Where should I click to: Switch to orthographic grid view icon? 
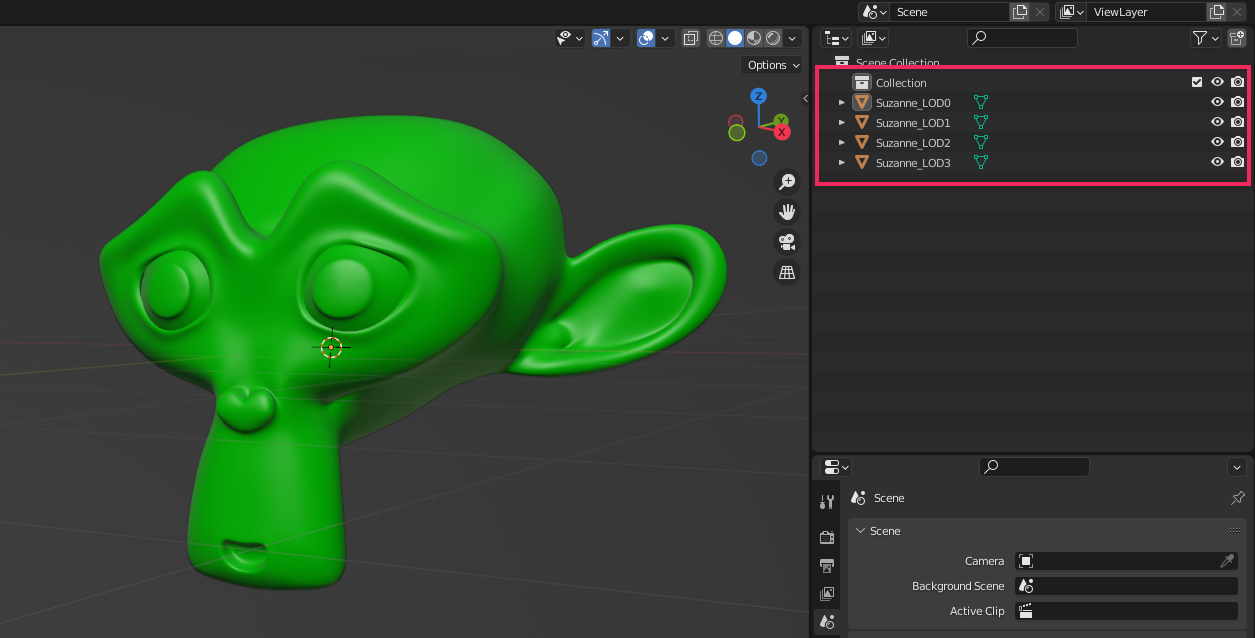(x=787, y=272)
